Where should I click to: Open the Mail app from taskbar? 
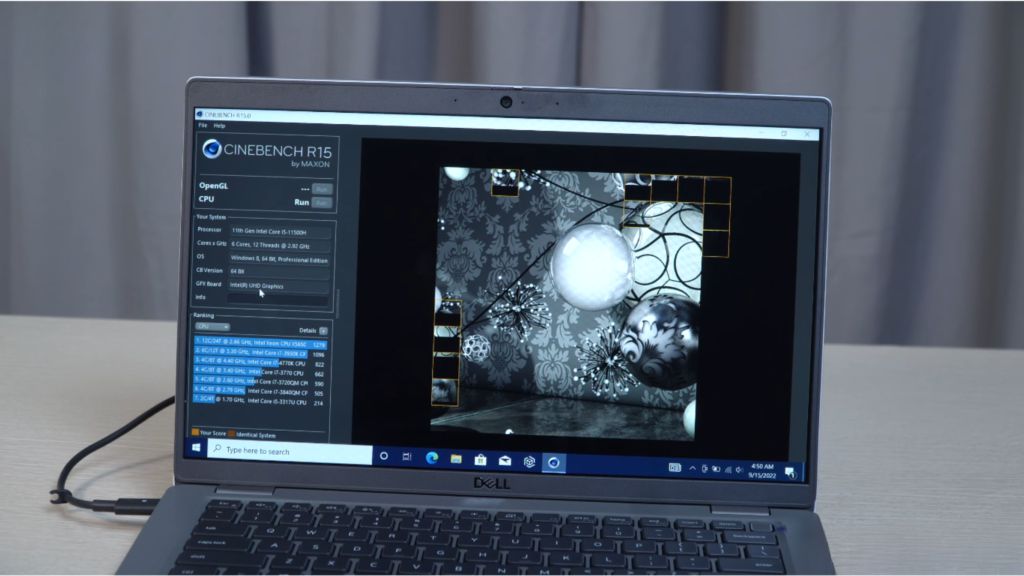point(505,461)
